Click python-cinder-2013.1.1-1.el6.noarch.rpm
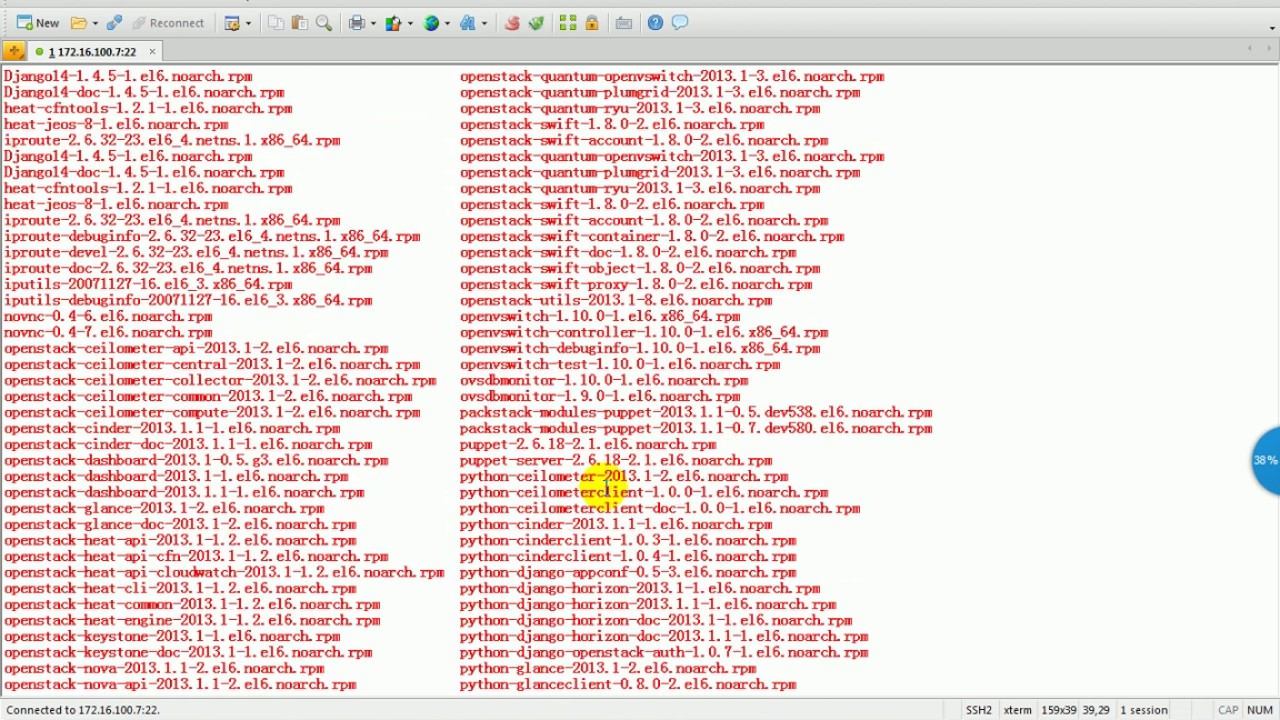This screenshot has width=1280, height=720. [616, 524]
